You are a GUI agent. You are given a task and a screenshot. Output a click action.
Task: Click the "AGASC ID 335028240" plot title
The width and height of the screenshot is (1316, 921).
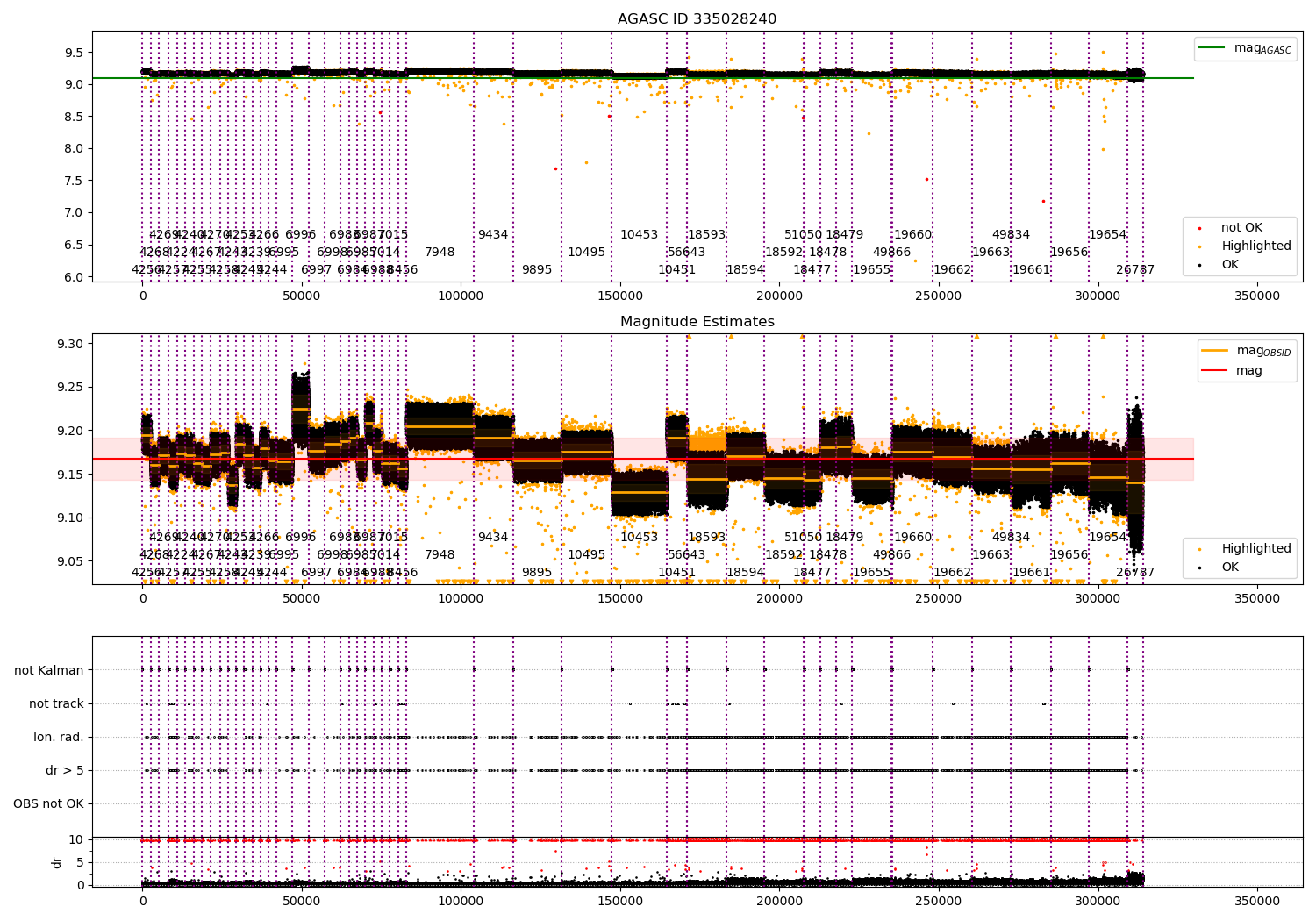click(697, 19)
